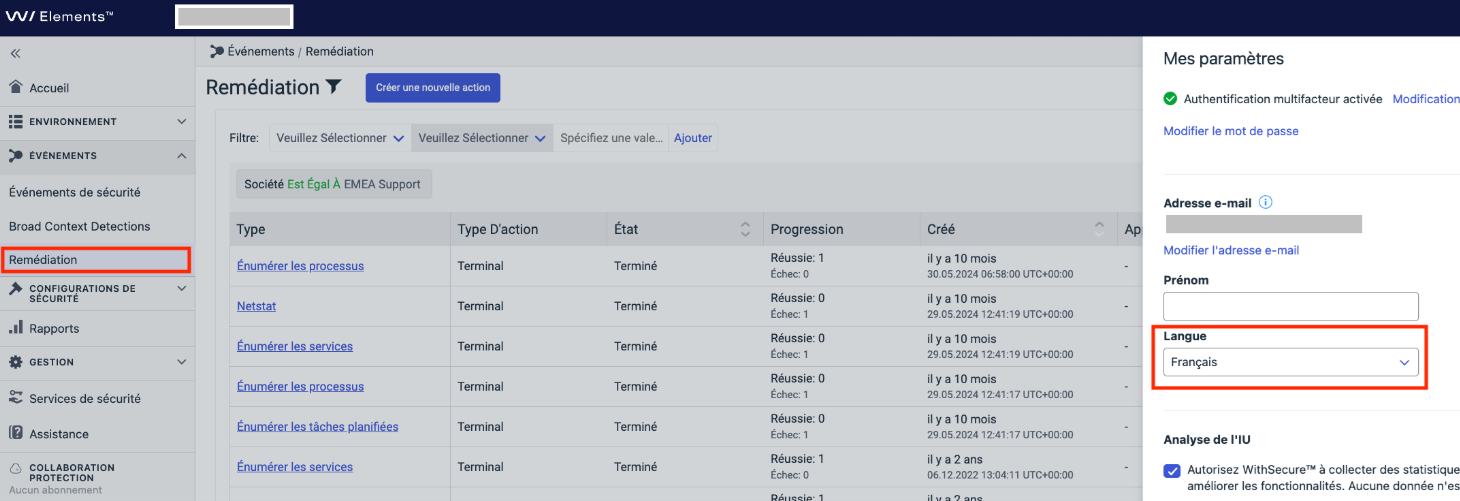The width and height of the screenshot is (1460, 501).
Task: Open the filter funnel icon beside Remédiation
Action: click(334, 87)
